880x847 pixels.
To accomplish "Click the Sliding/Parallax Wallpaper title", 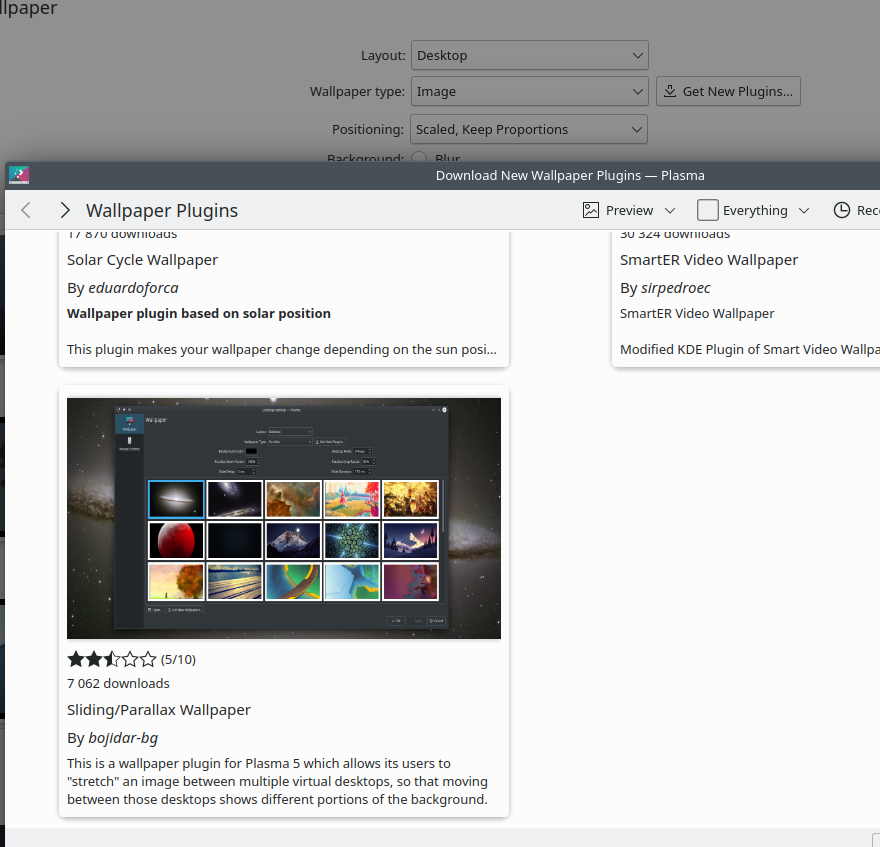I will pos(159,709).
